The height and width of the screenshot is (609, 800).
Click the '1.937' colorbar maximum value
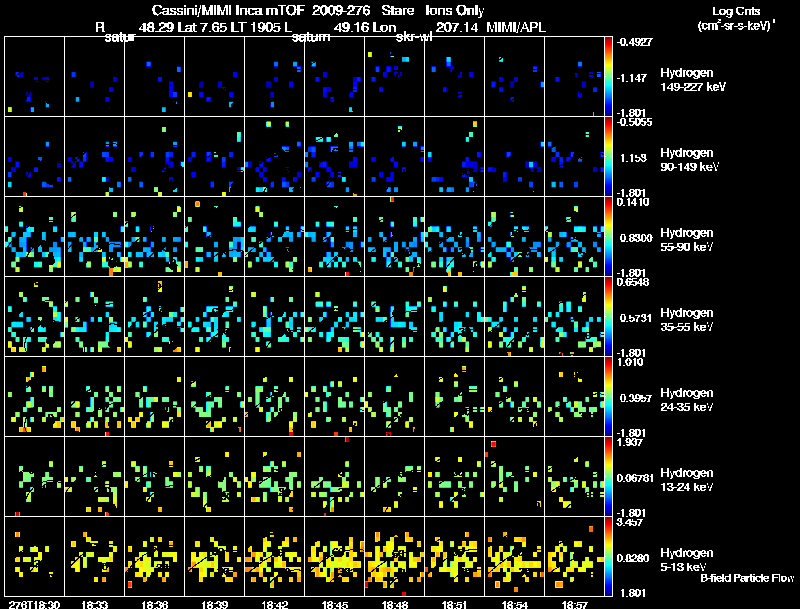(x=630, y=442)
